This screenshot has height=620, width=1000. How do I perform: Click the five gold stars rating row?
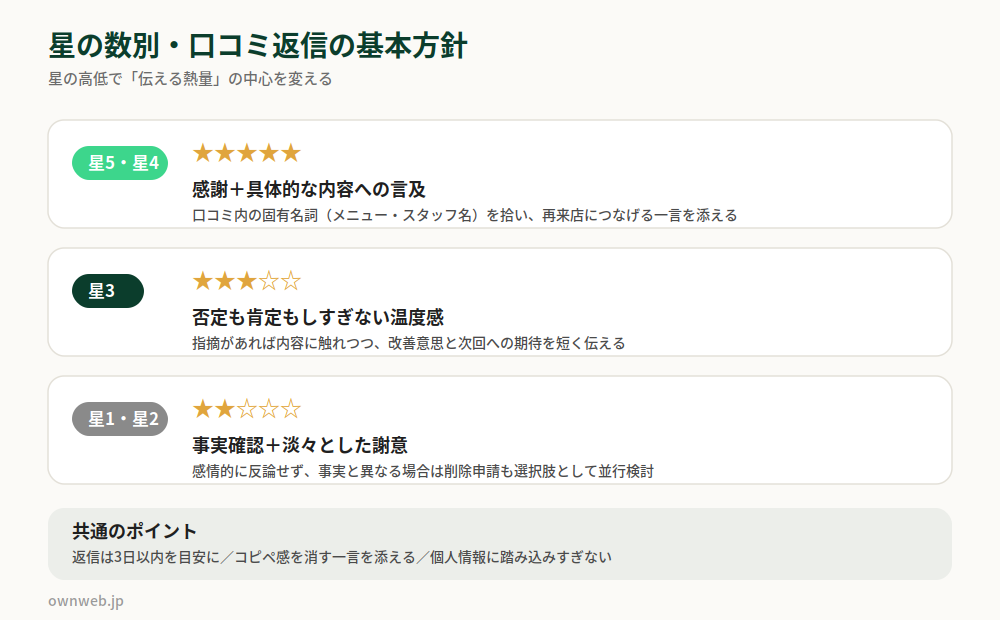(247, 153)
